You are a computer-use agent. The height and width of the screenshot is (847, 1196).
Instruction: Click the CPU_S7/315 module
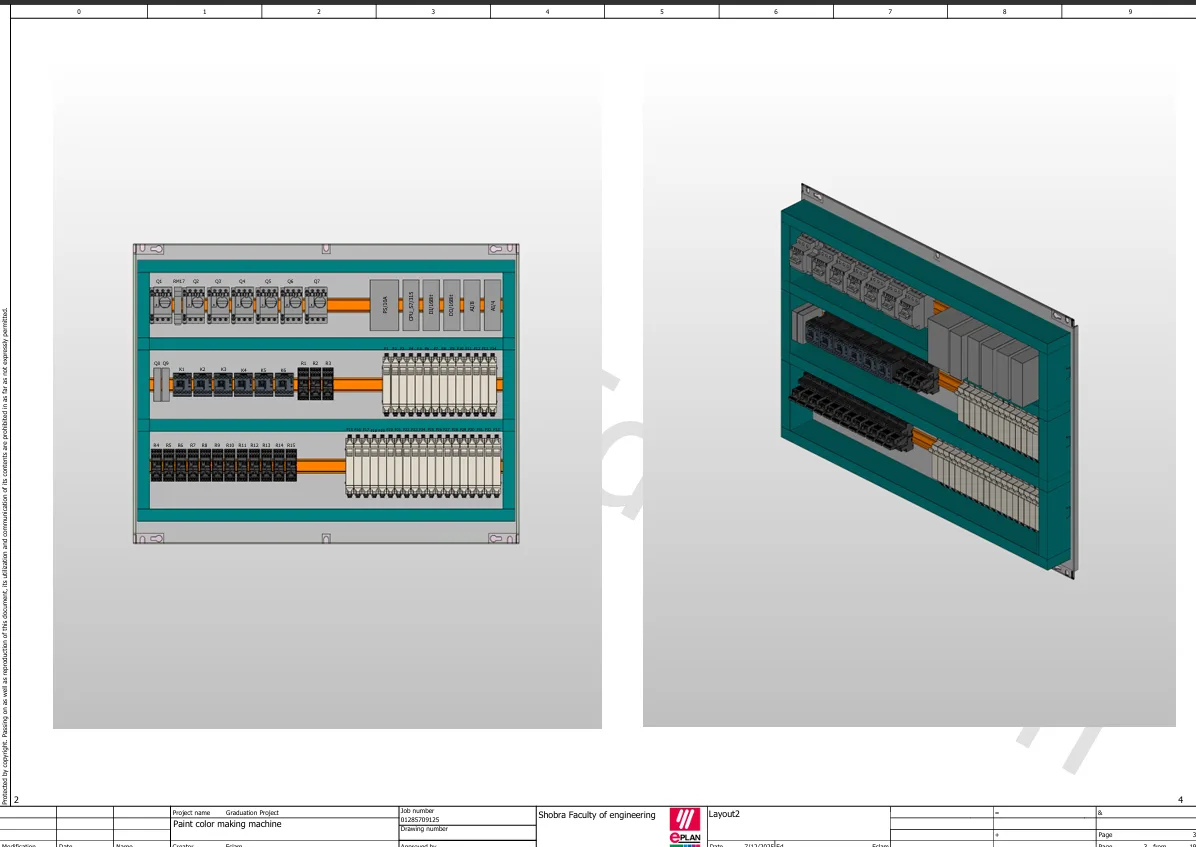coord(411,305)
